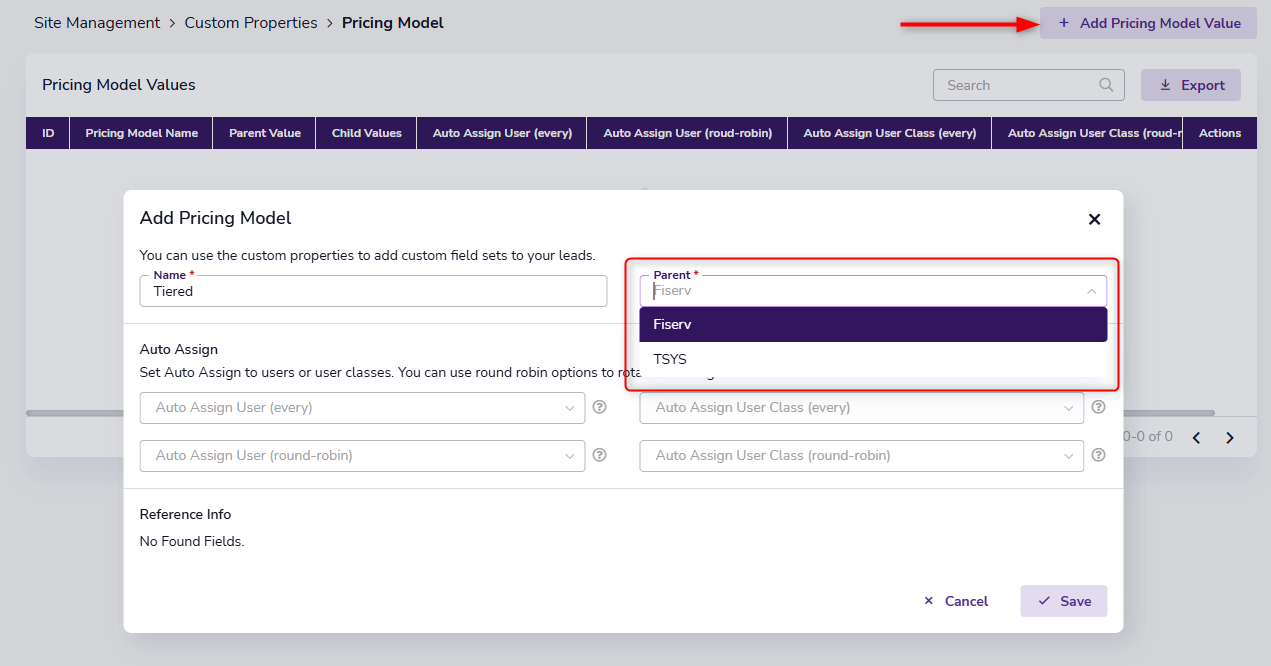Screen dimensions: 1271x666
Task: Click the Actions column header
Action: click(1220, 133)
